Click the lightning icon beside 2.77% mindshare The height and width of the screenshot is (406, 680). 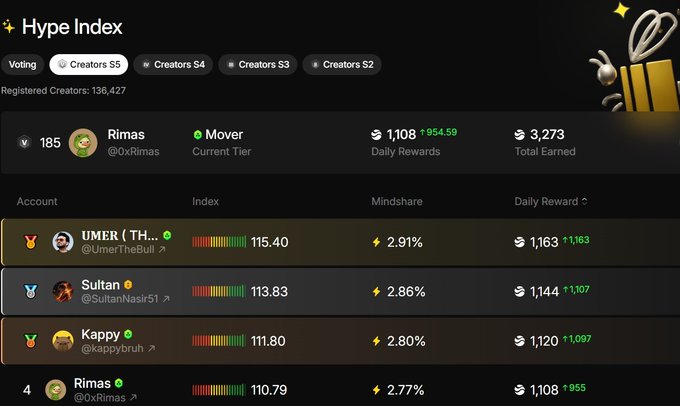pyautogui.click(x=376, y=390)
